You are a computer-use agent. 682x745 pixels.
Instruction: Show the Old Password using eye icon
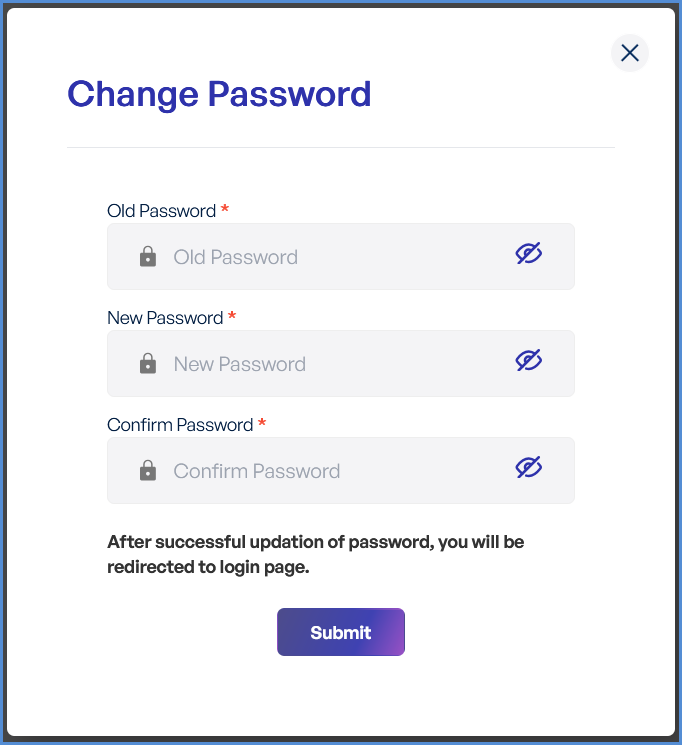click(x=528, y=254)
